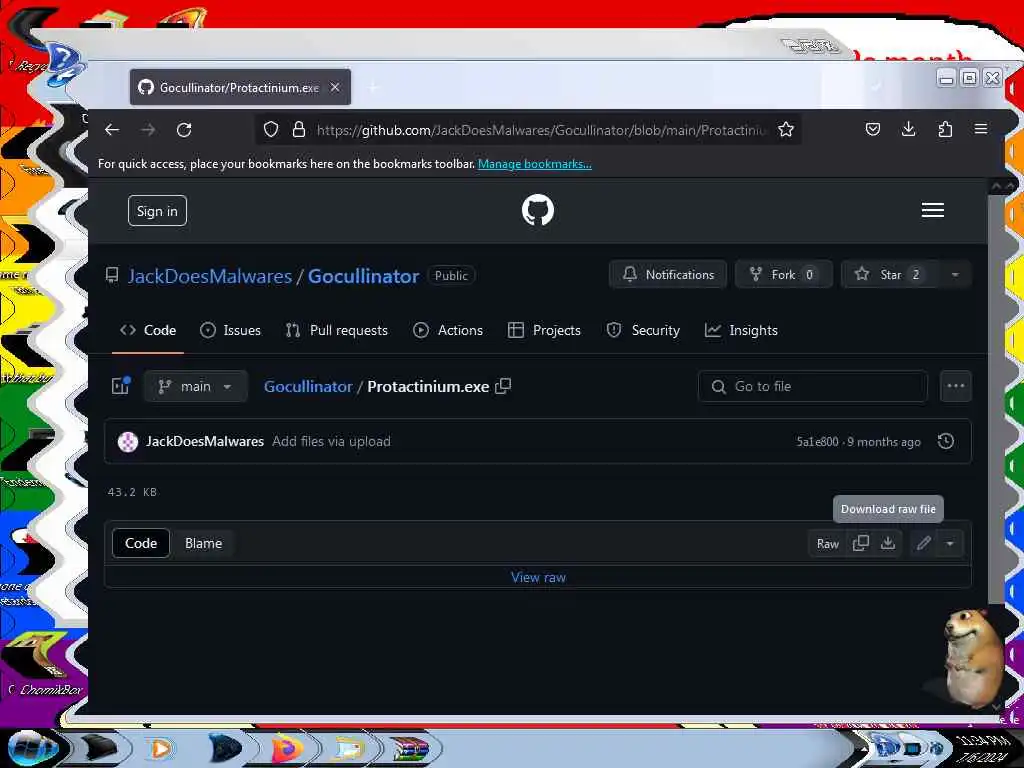Open the Manage bookmarks link
This screenshot has height=768, width=1024.
pyautogui.click(x=535, y=164)
